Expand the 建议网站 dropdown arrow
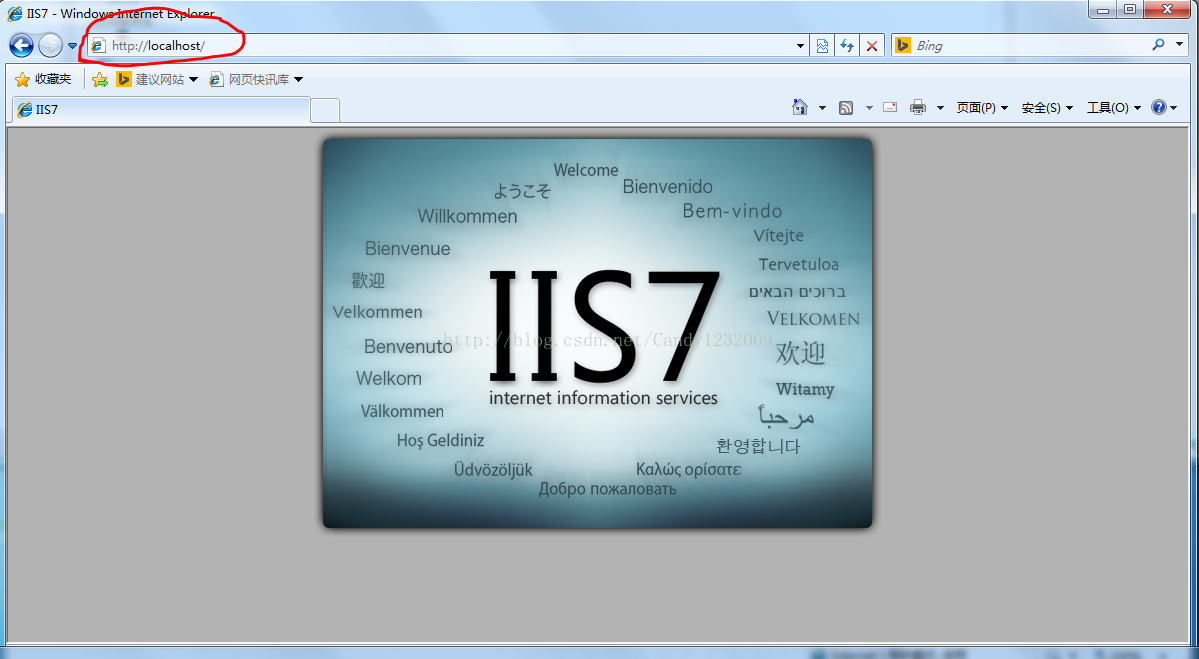1199x659 pixels. point(193,80)
